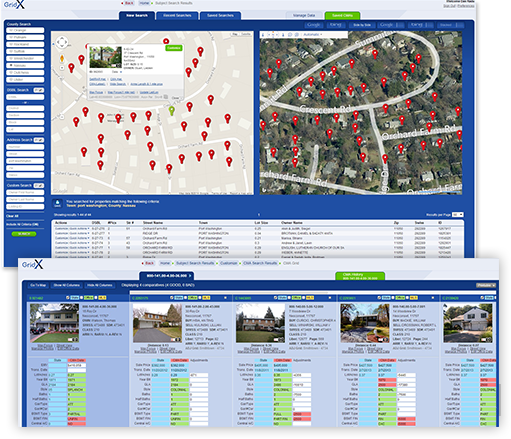Toggle Office checkbox in the subject property column
This screenshot has width=511, height=439.
pyautogui.click(x=82, y=298)
